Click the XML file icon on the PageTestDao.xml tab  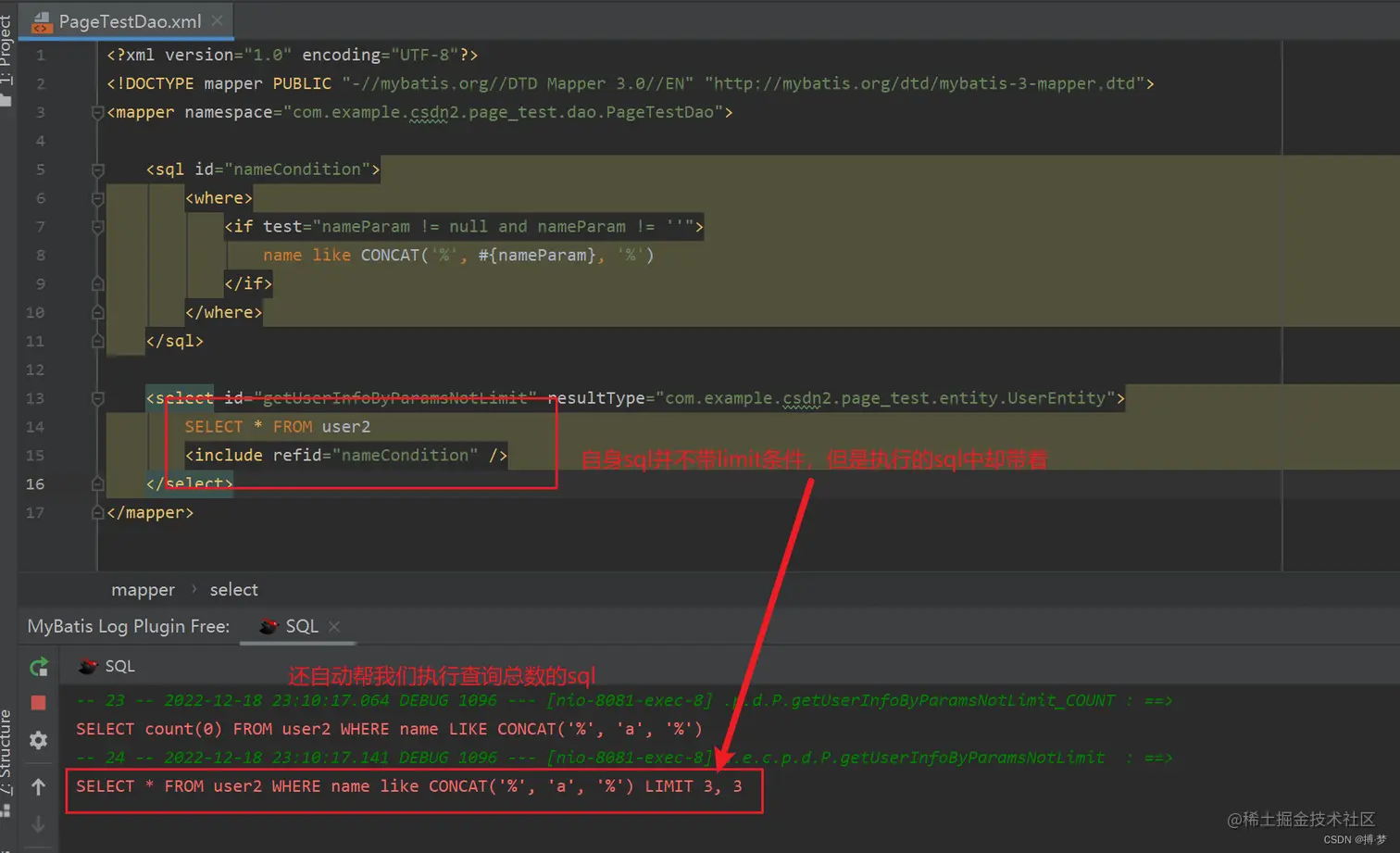[41, 21]
